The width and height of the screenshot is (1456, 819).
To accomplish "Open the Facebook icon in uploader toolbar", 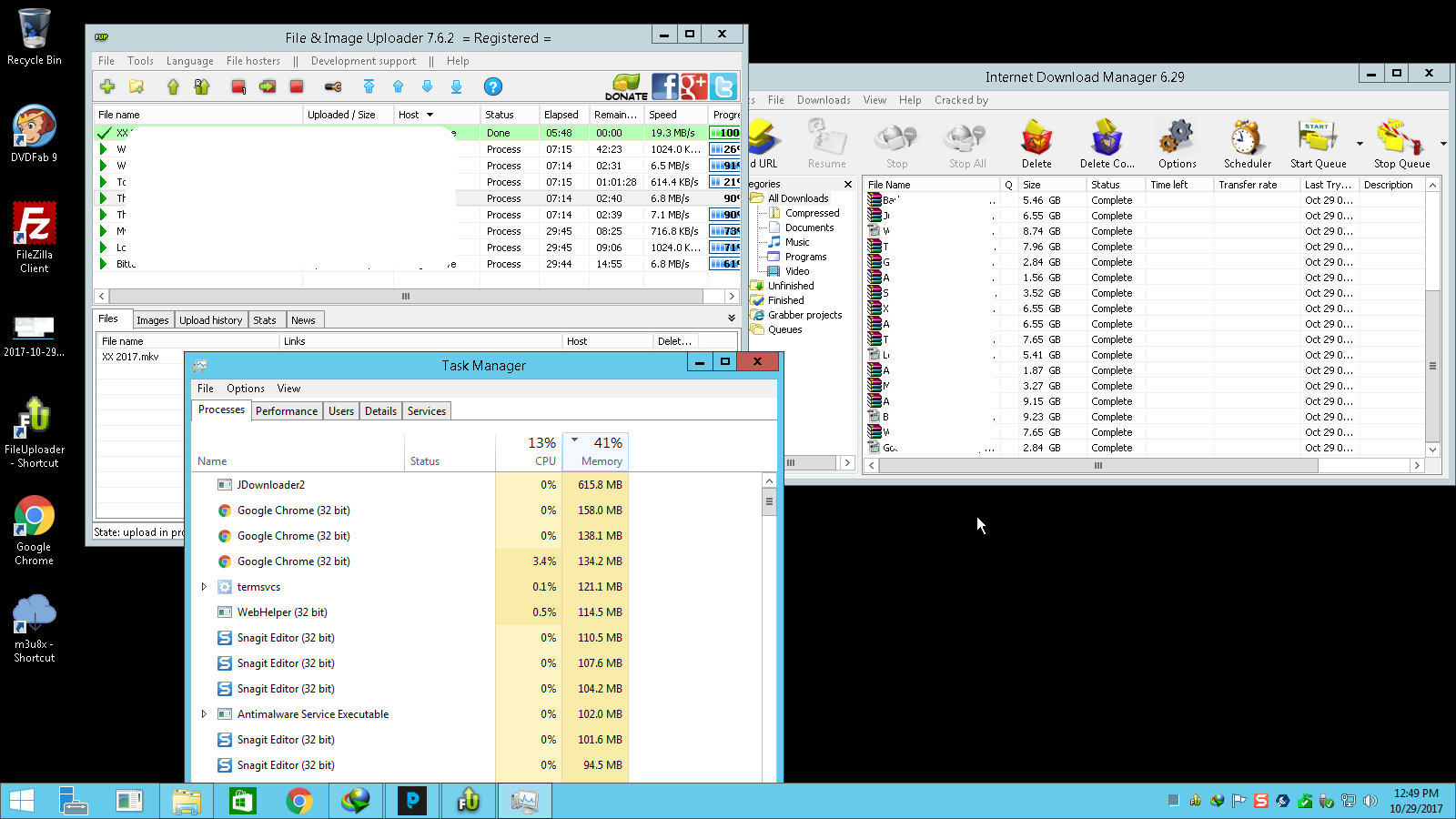I will tap(665, 86).
